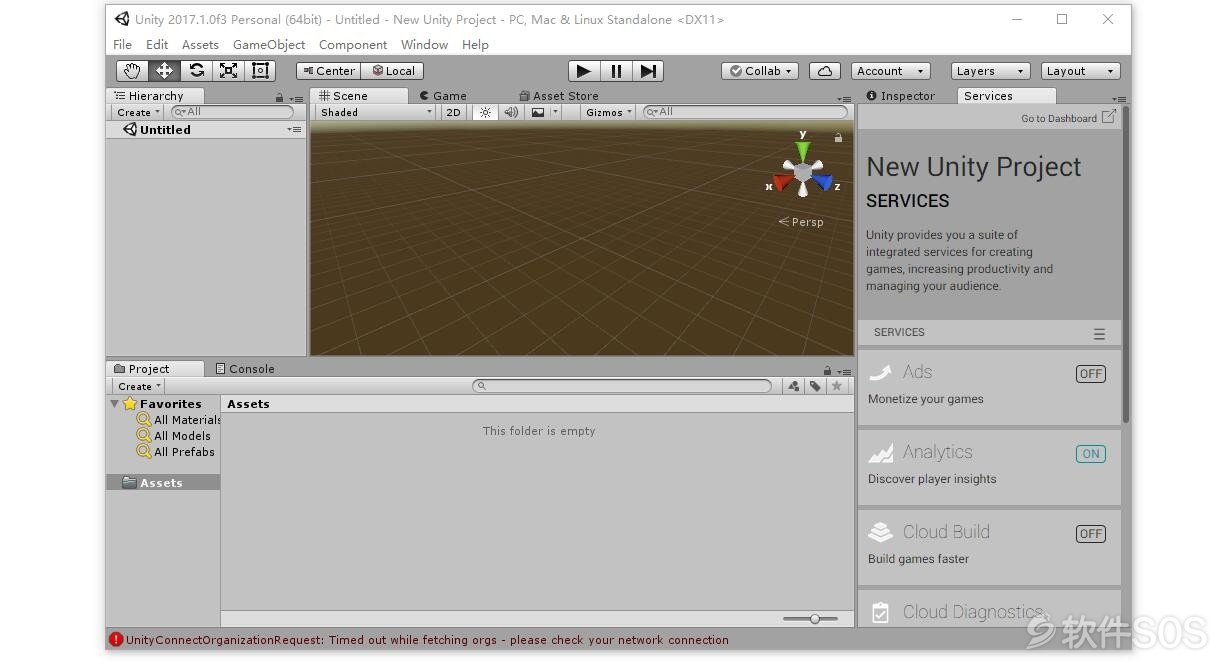Select All Prefabs favorite
The width and height of the screenshot is (1225, 661).
[x=176, y=452]
